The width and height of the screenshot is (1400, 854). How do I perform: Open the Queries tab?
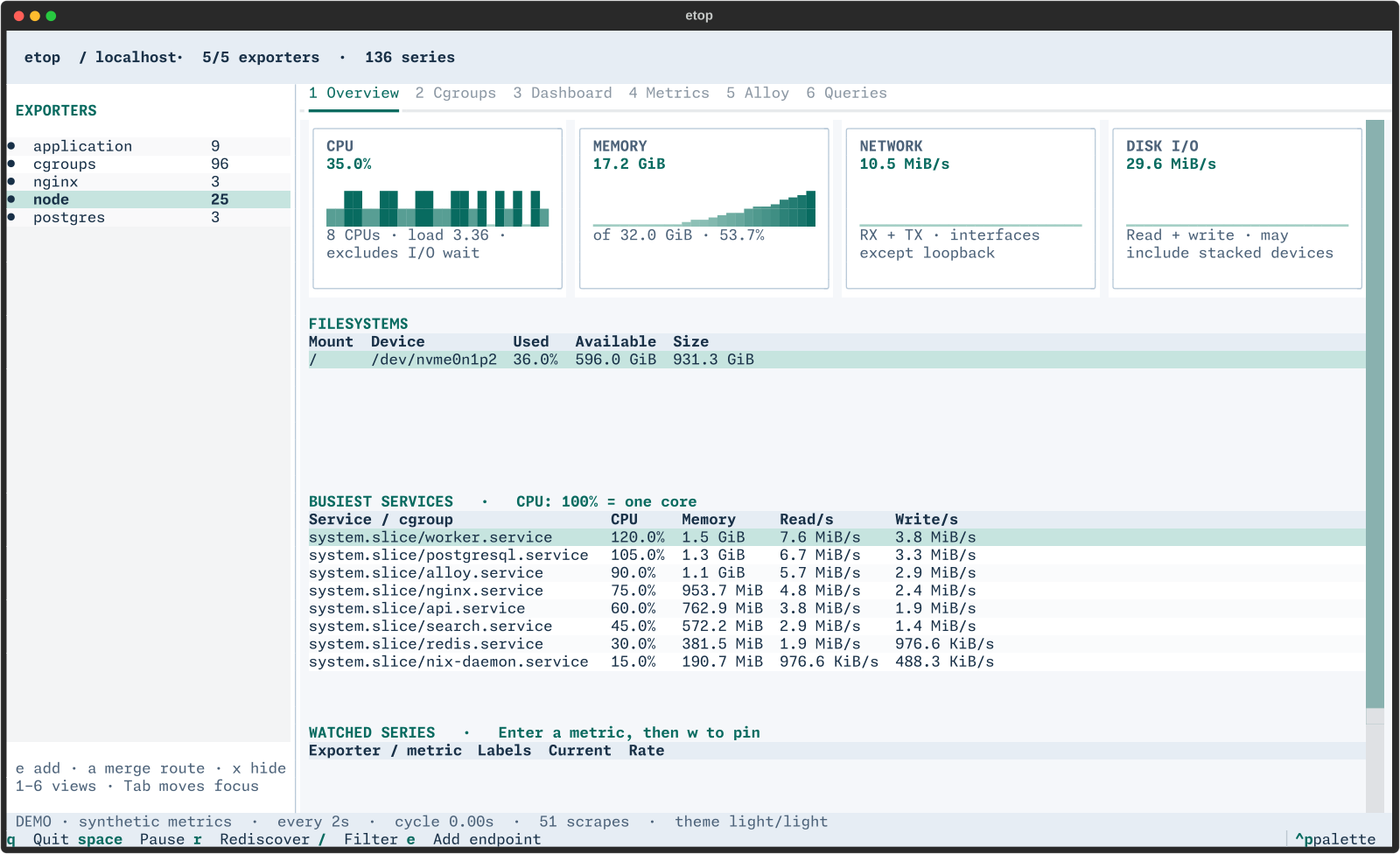click(846, 94)
